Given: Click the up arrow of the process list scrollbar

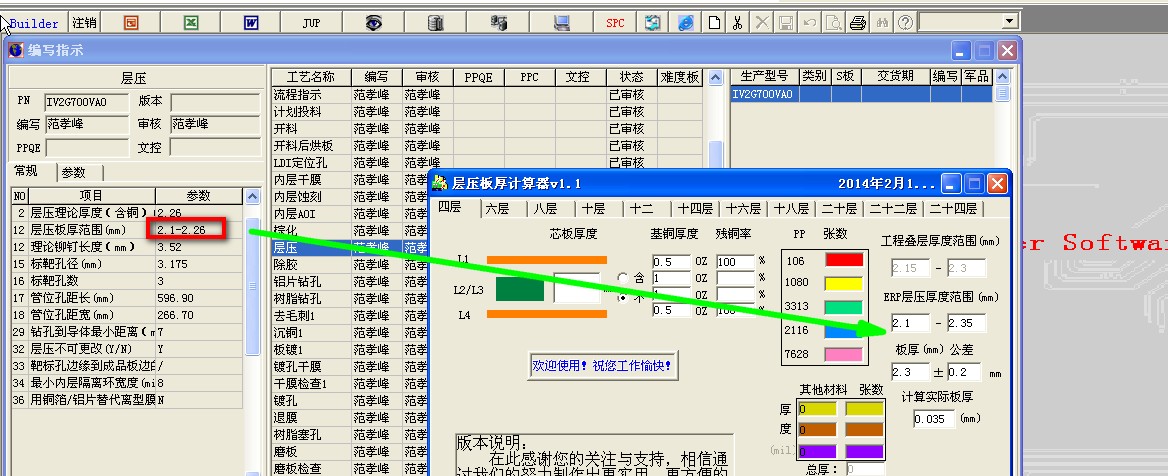Looking at the screenshot, I should click(x=716, y=77).
